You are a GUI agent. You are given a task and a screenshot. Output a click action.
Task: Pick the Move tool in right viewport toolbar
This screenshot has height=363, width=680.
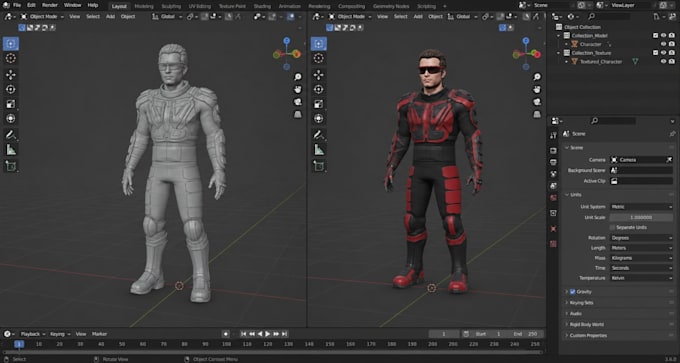(319, 75)
